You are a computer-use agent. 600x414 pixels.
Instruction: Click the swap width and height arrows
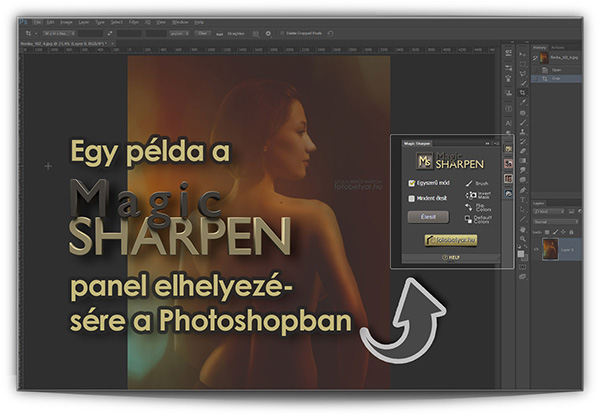click(x=109, y=34)
